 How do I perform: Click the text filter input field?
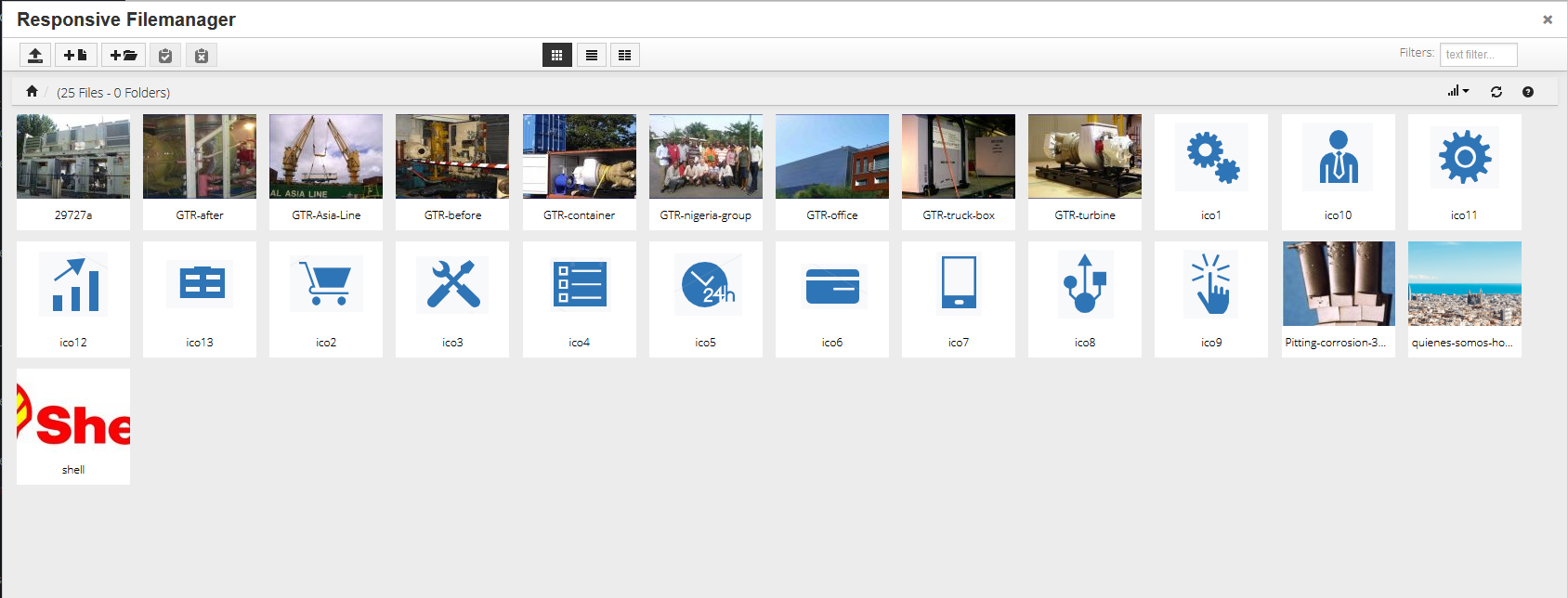click(x=1479, y=55)
